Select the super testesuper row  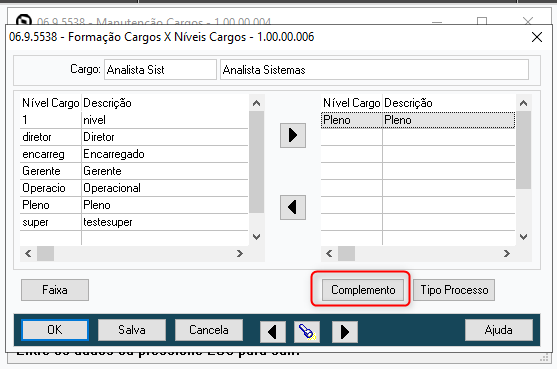pyautogui.click(x=134, y=222)
